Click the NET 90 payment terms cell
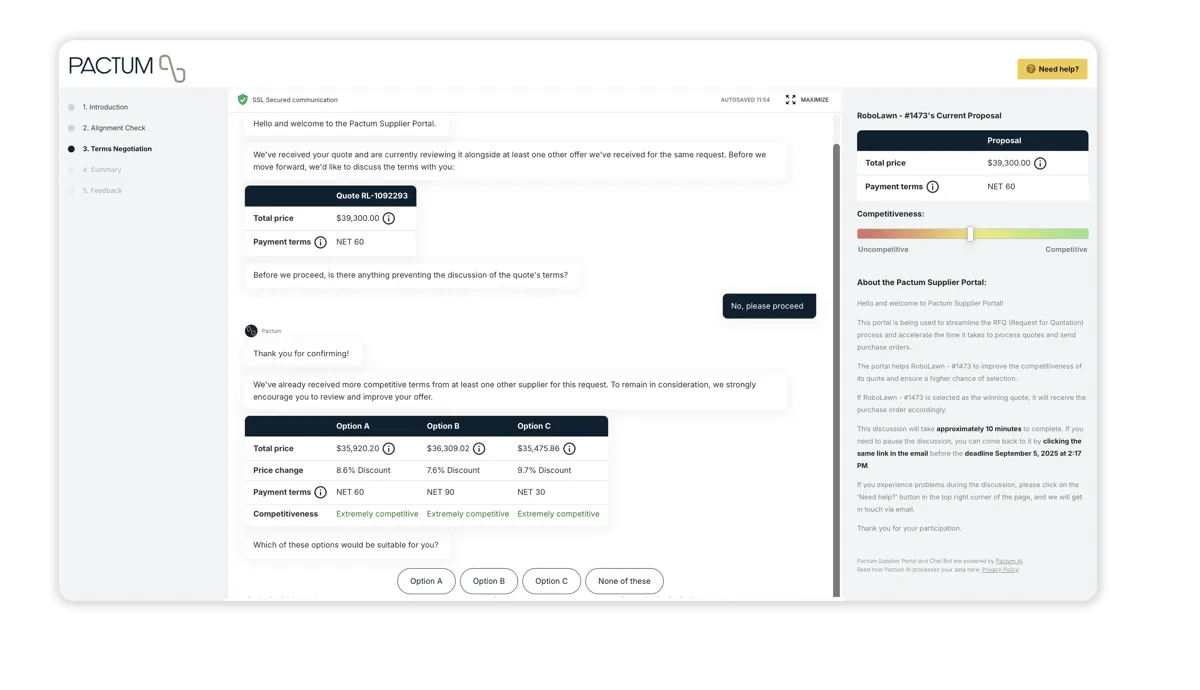Image resolution: width=1200 pixels, height=690 pixels. (x=440, y=492)
